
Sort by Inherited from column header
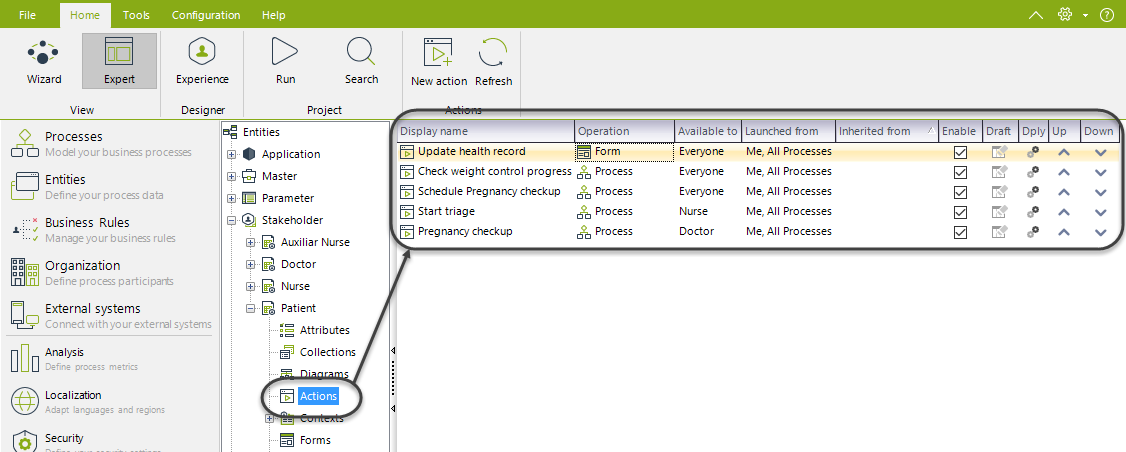coord(888,131)
